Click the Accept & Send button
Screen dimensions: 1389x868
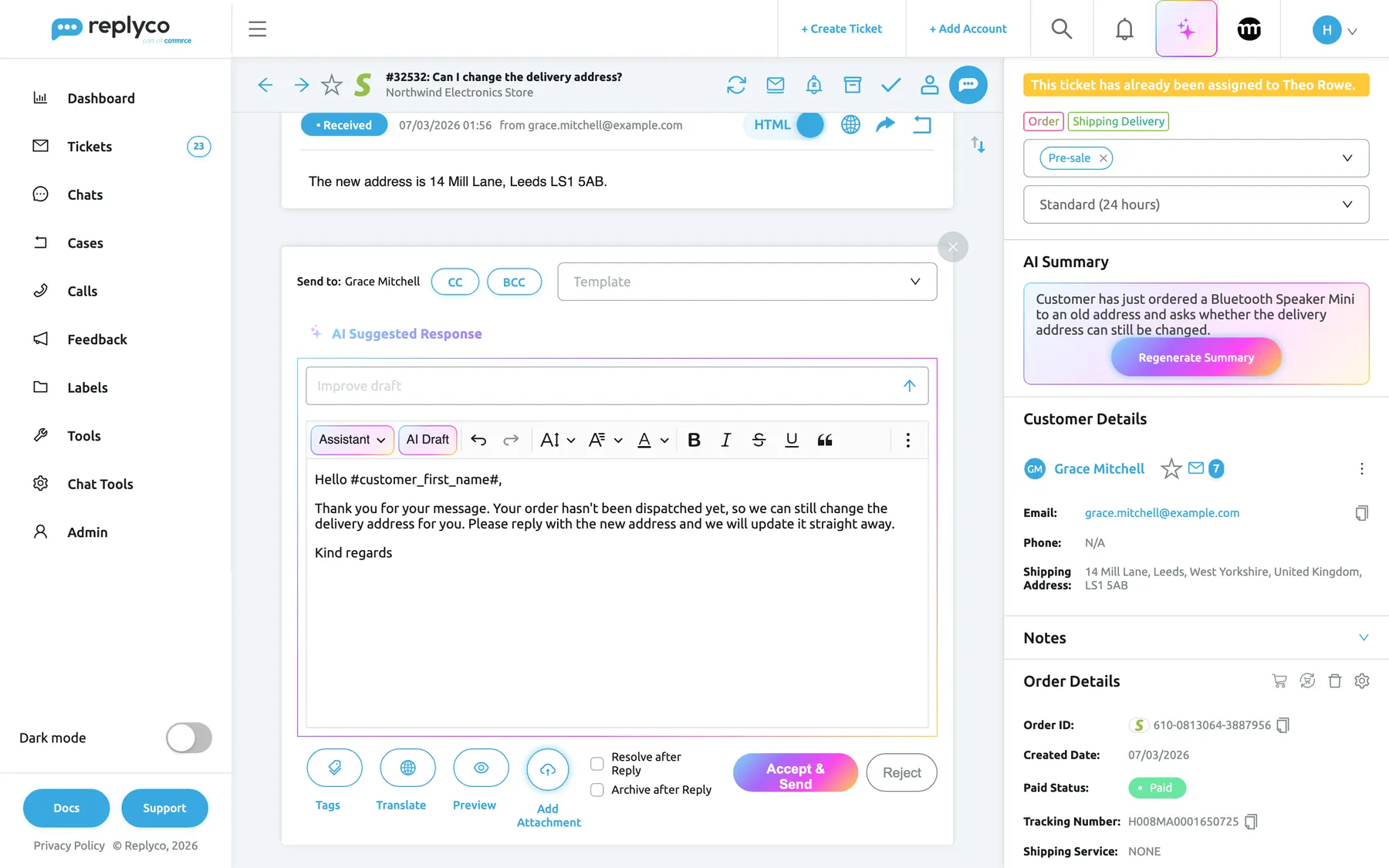point(796,773)
